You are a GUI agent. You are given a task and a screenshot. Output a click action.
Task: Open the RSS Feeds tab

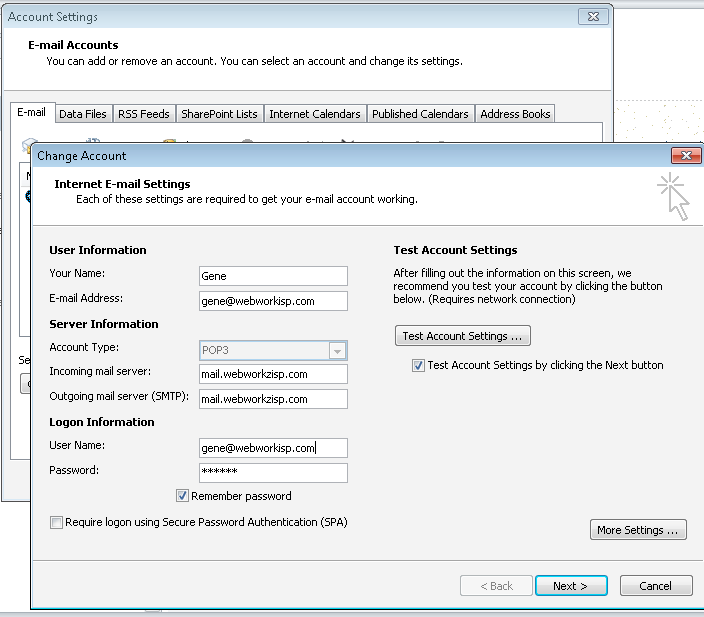[x=144, y=114]
